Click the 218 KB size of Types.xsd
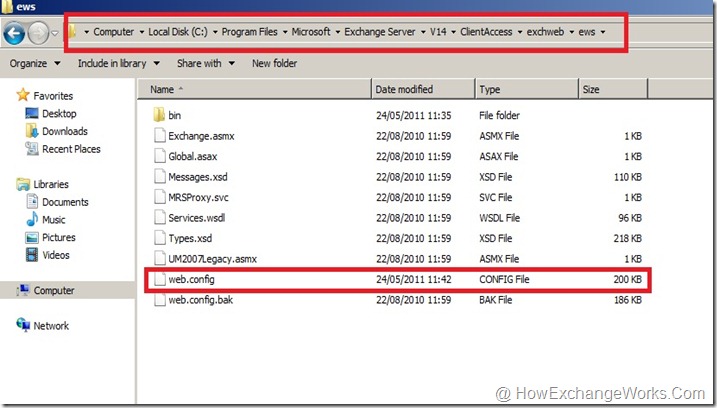717x408 pixels. pyautogui.click(x=627, y=238)
